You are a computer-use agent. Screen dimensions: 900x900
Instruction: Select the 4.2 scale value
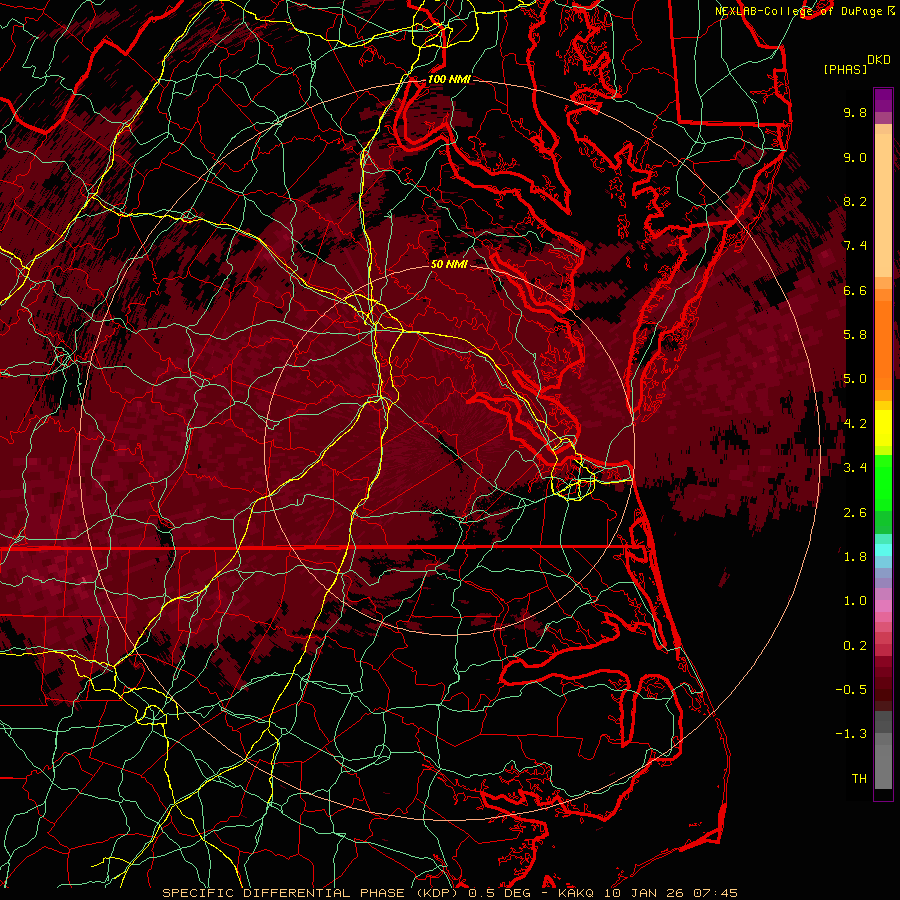pos(855,424)
